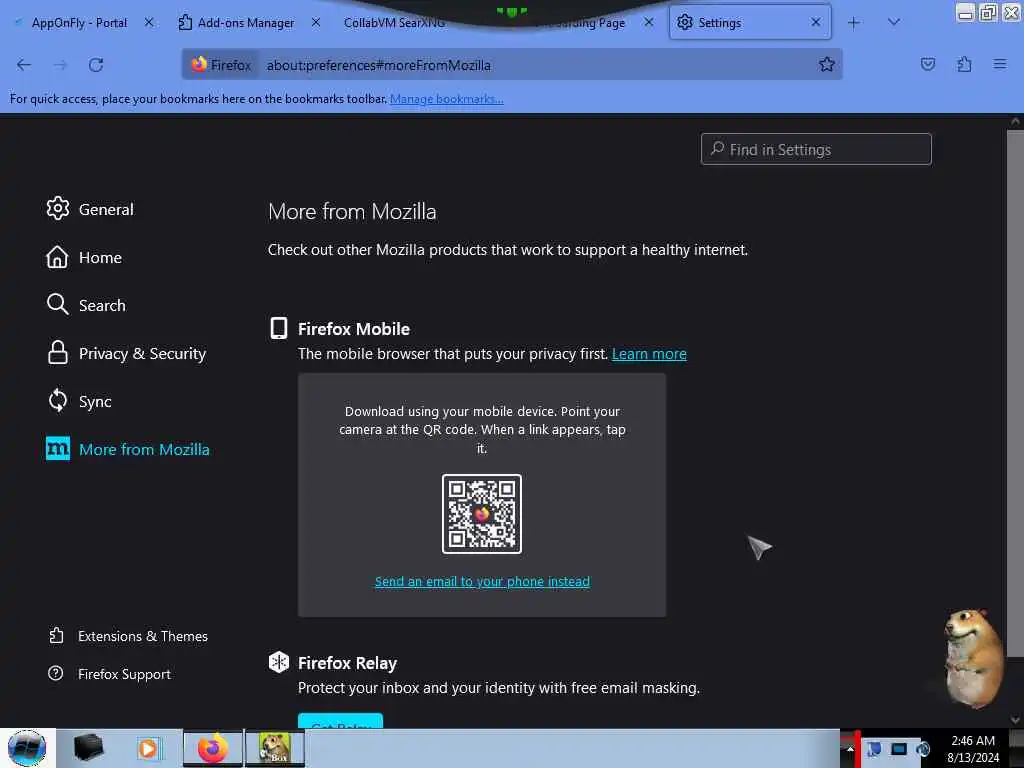
Task: Click the Learn more link for Firefox Mobile
Action: click(649, 354)
